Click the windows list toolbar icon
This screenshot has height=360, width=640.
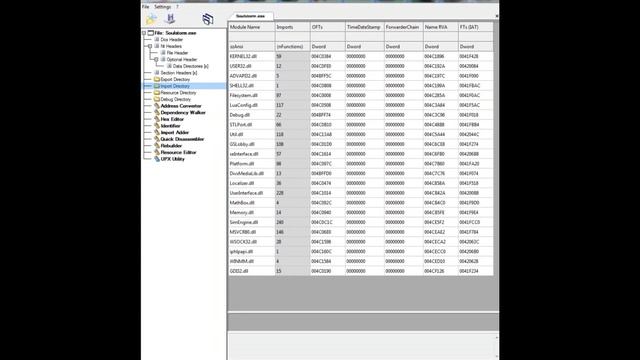(x=207, y=19)
